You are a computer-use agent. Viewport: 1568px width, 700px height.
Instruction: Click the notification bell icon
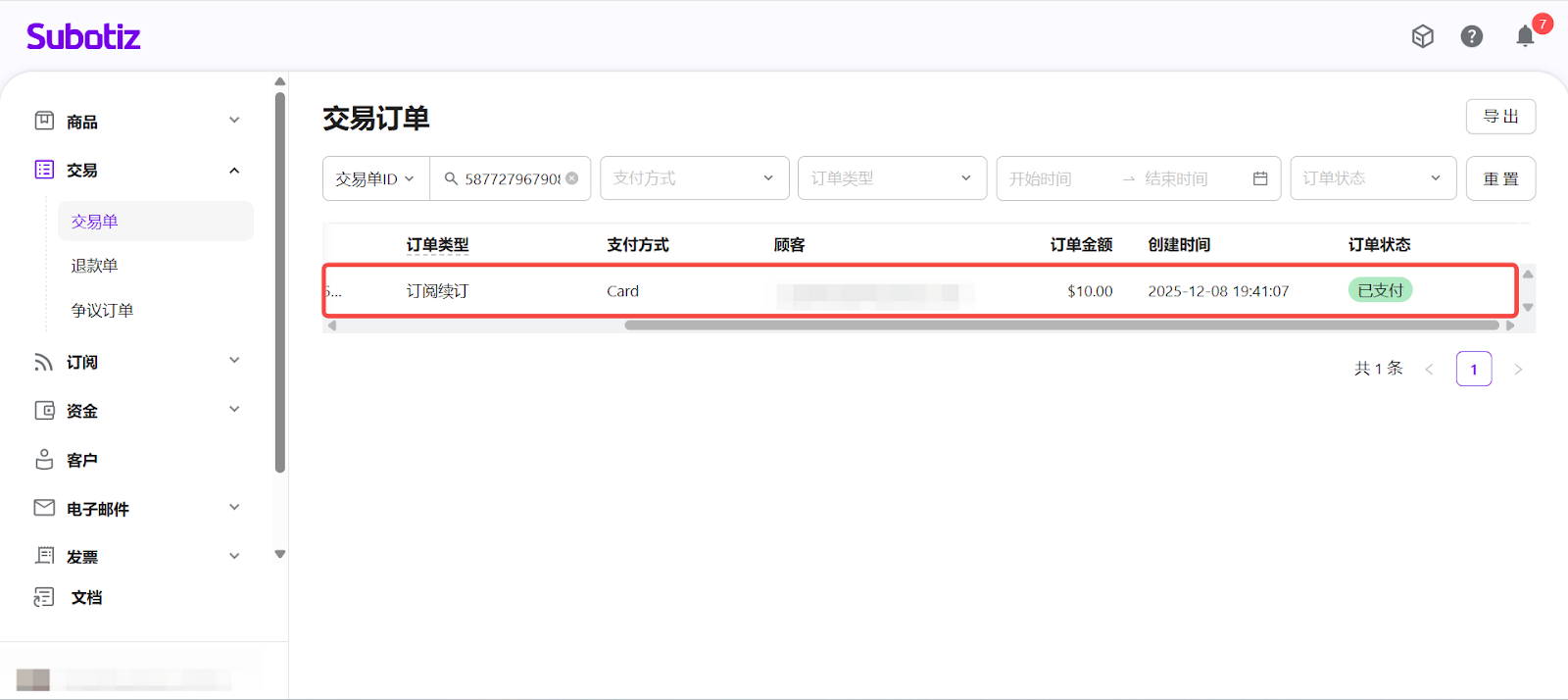pos(1525,37)
